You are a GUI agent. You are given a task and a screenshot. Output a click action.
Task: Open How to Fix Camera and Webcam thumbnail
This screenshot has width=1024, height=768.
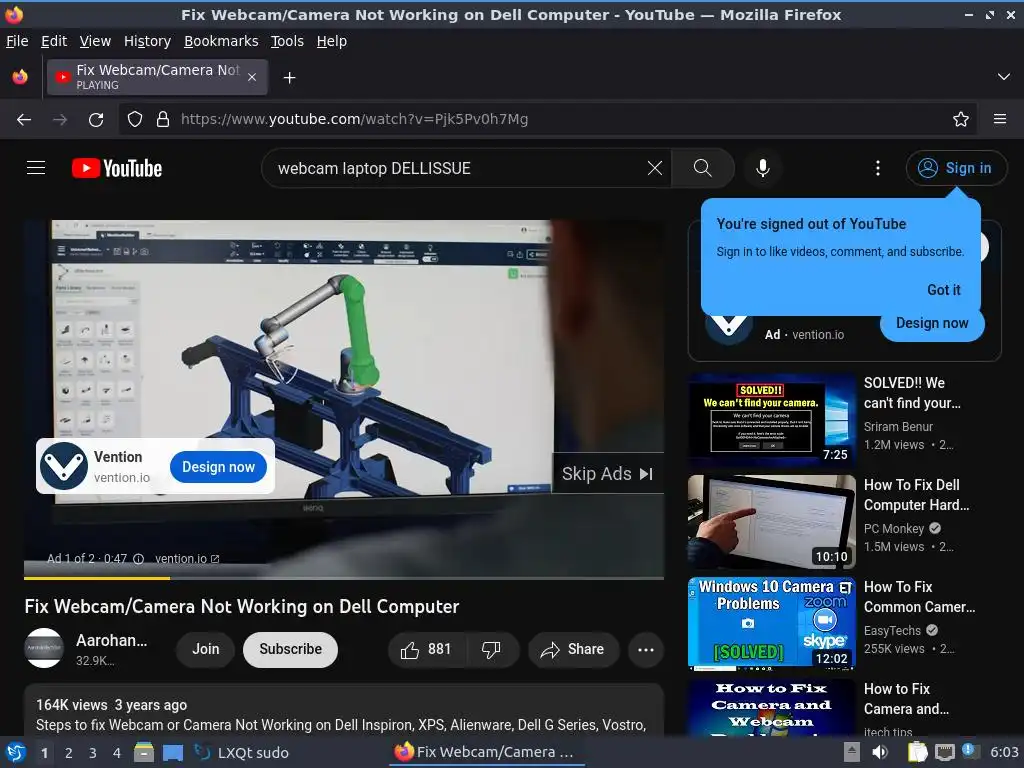pos(771,708)
